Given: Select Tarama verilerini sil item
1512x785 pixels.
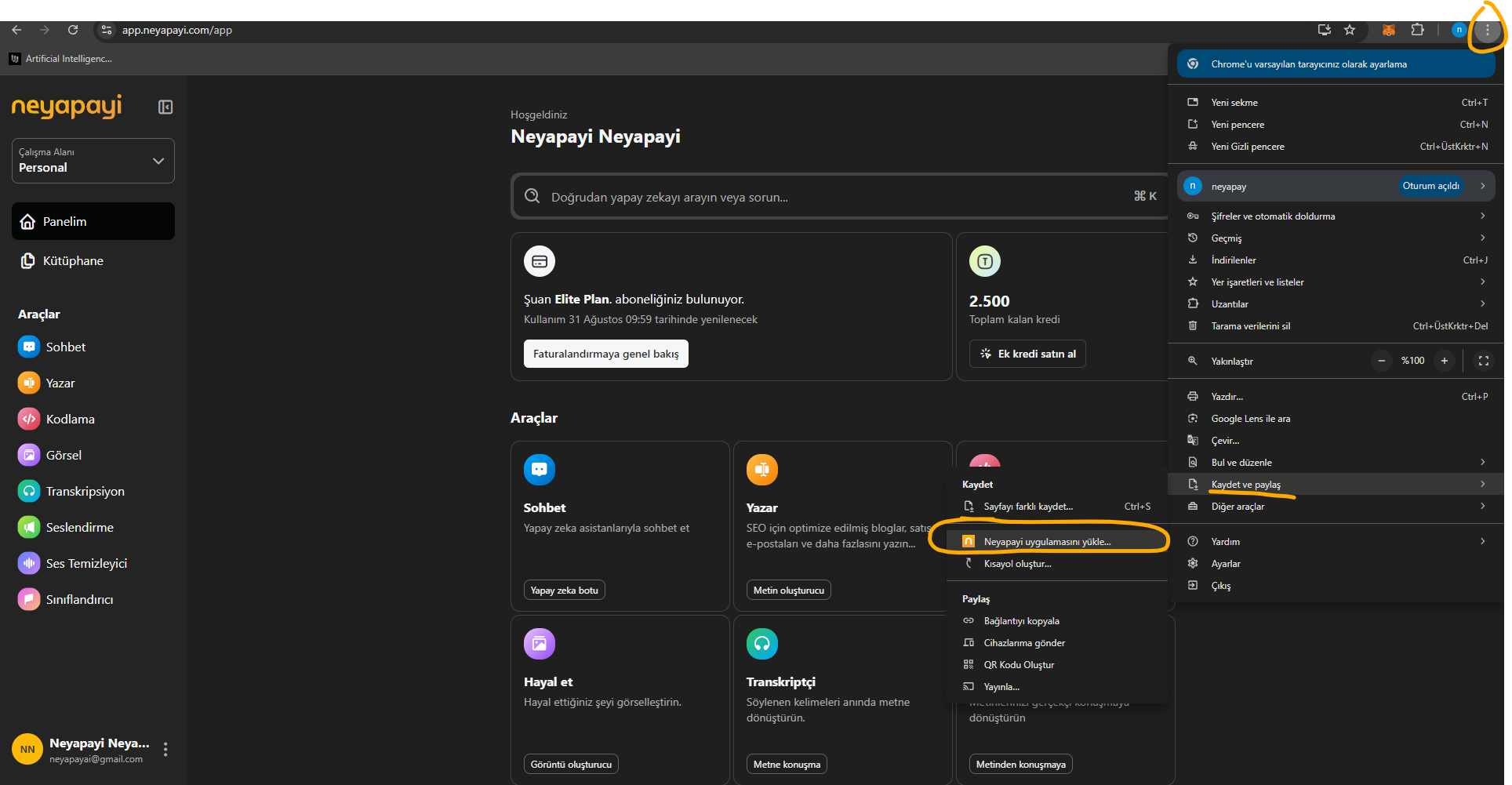Looking at the screenshot, I should 1336,325.
